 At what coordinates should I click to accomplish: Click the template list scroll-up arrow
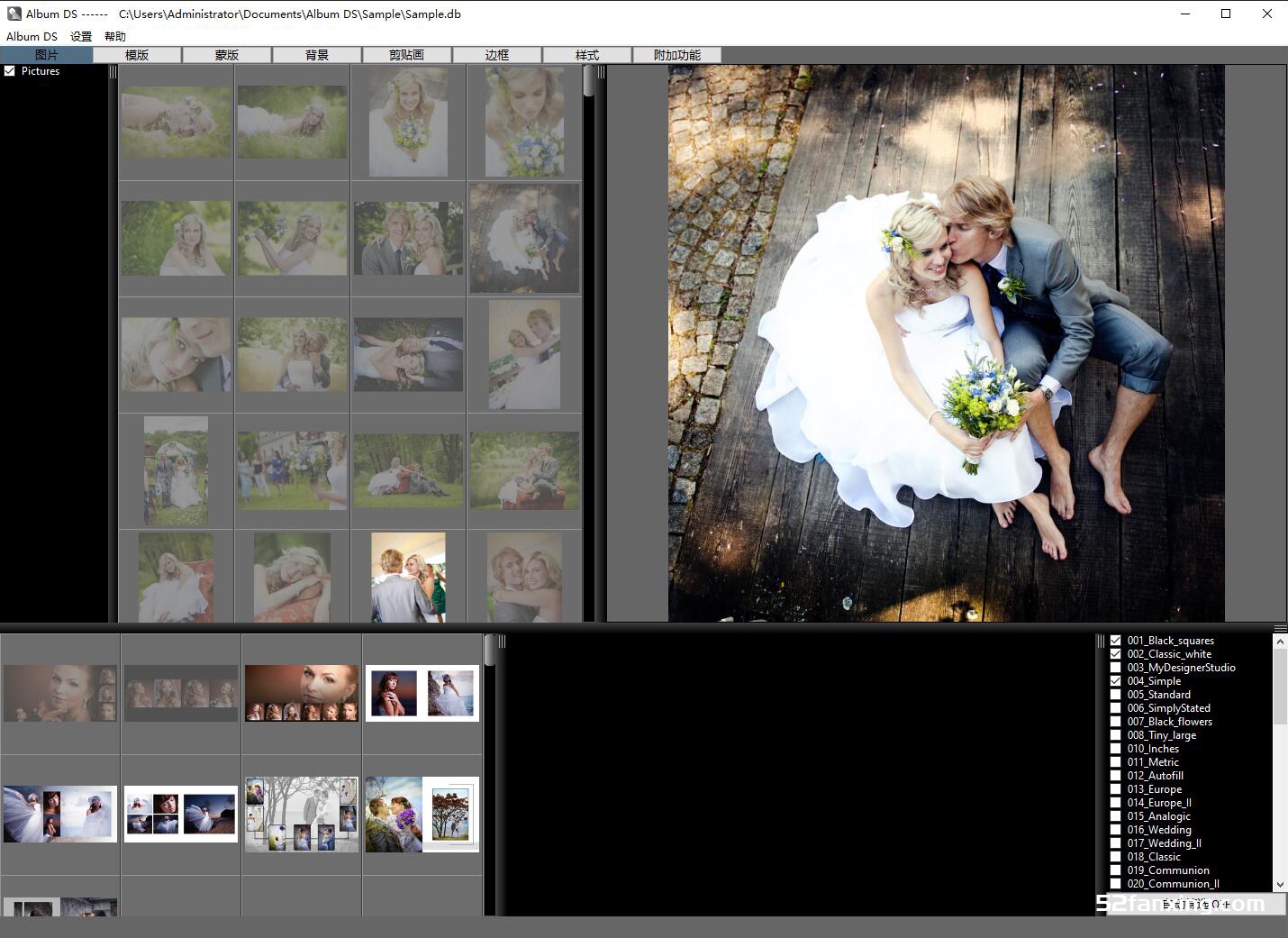click(1280, 642)
